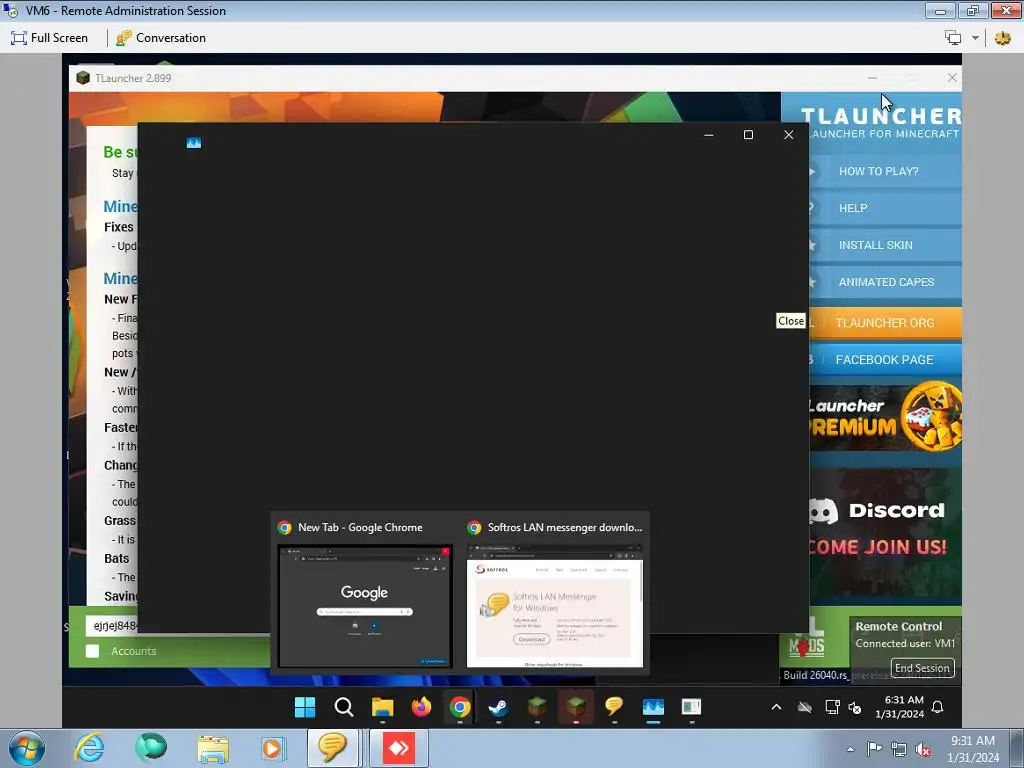Minimize the dark overlay window

709,135
